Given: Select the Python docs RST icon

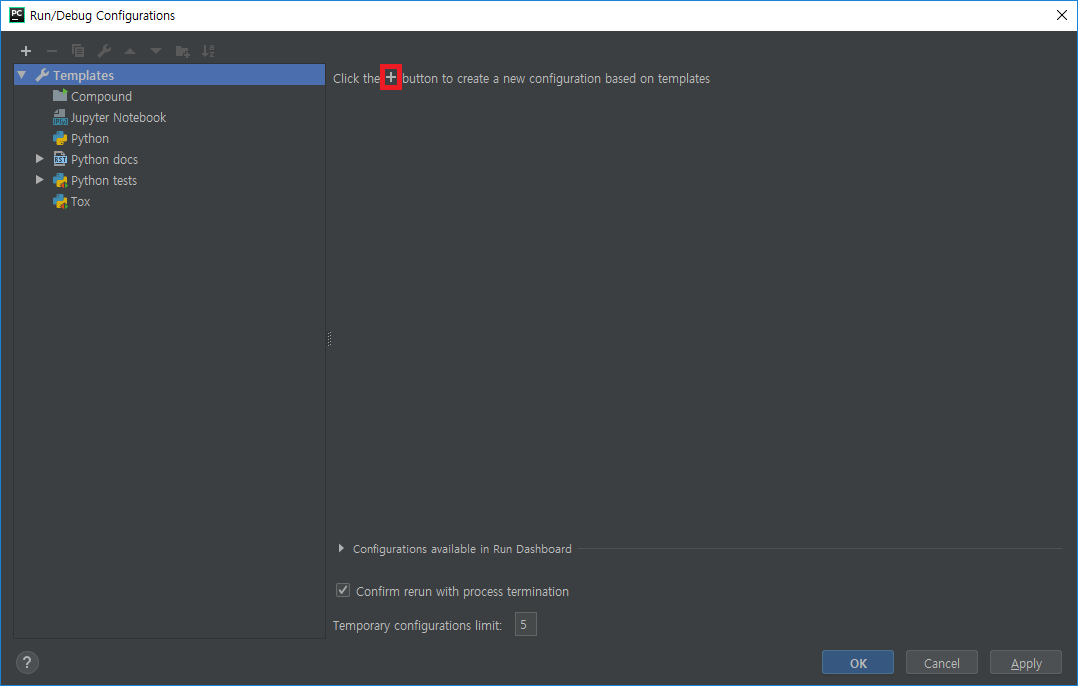Looking at the screenshot, I should (60, 159).
